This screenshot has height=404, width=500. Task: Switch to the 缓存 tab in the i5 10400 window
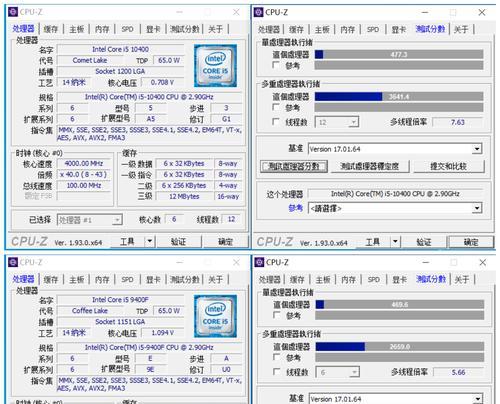pos(51,29)
